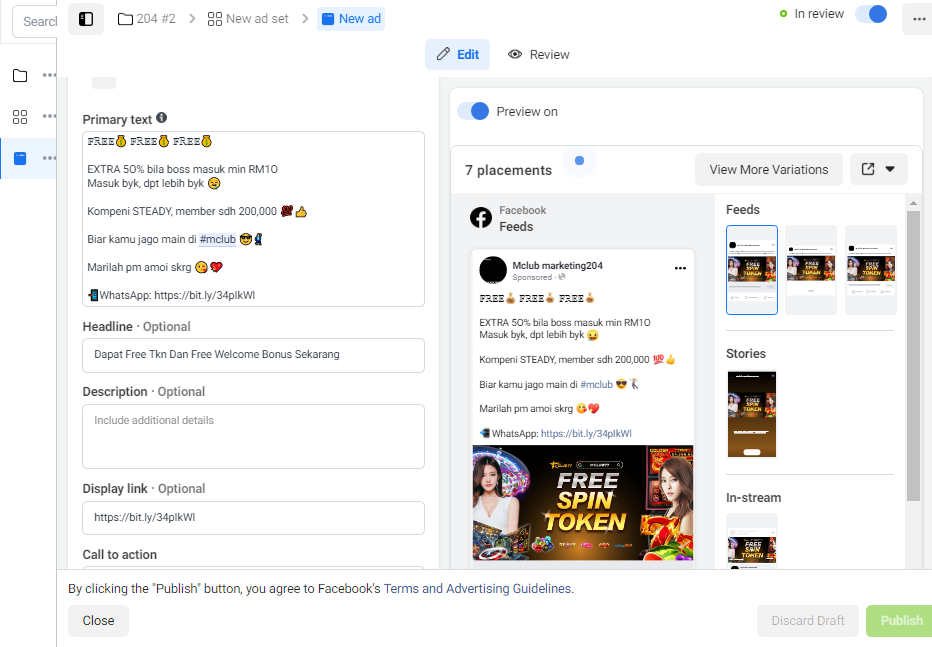
Task: Toggle the Preview on switch
Action: [473, 111]
